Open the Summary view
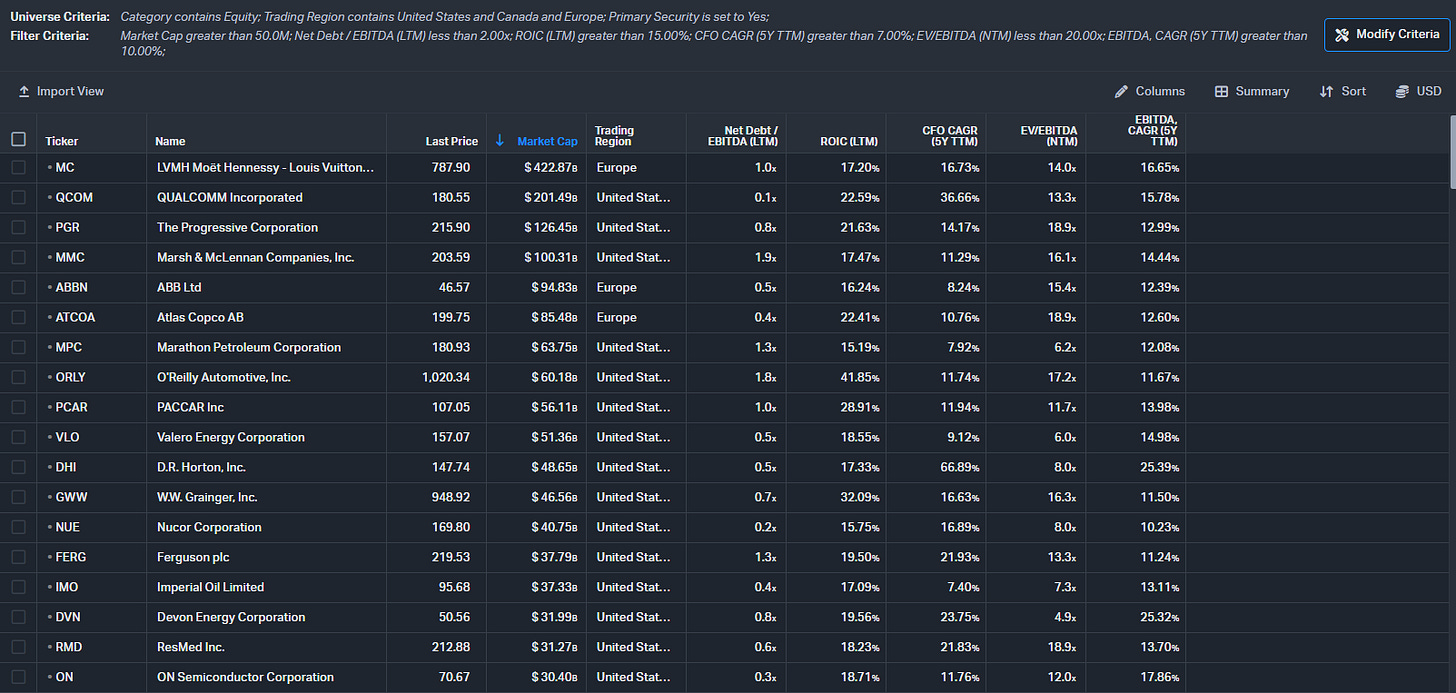Viewport: 1456px width, 693px height. pos(1252,91)
